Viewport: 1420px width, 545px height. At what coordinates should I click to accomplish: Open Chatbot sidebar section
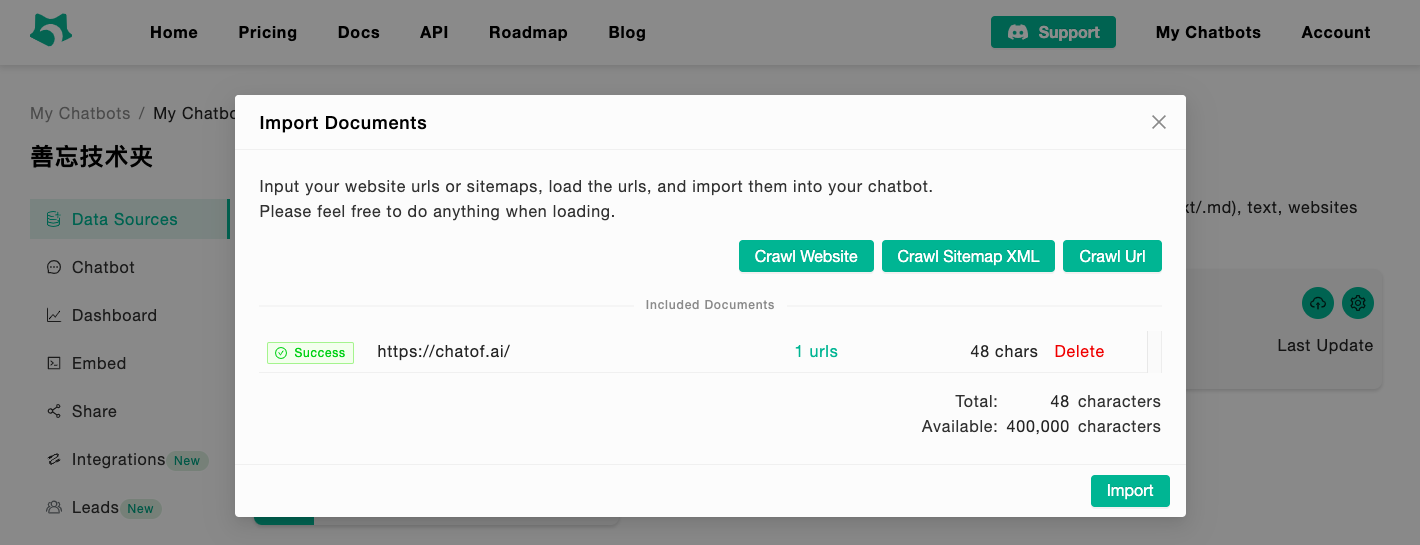(x=103, y=267)
